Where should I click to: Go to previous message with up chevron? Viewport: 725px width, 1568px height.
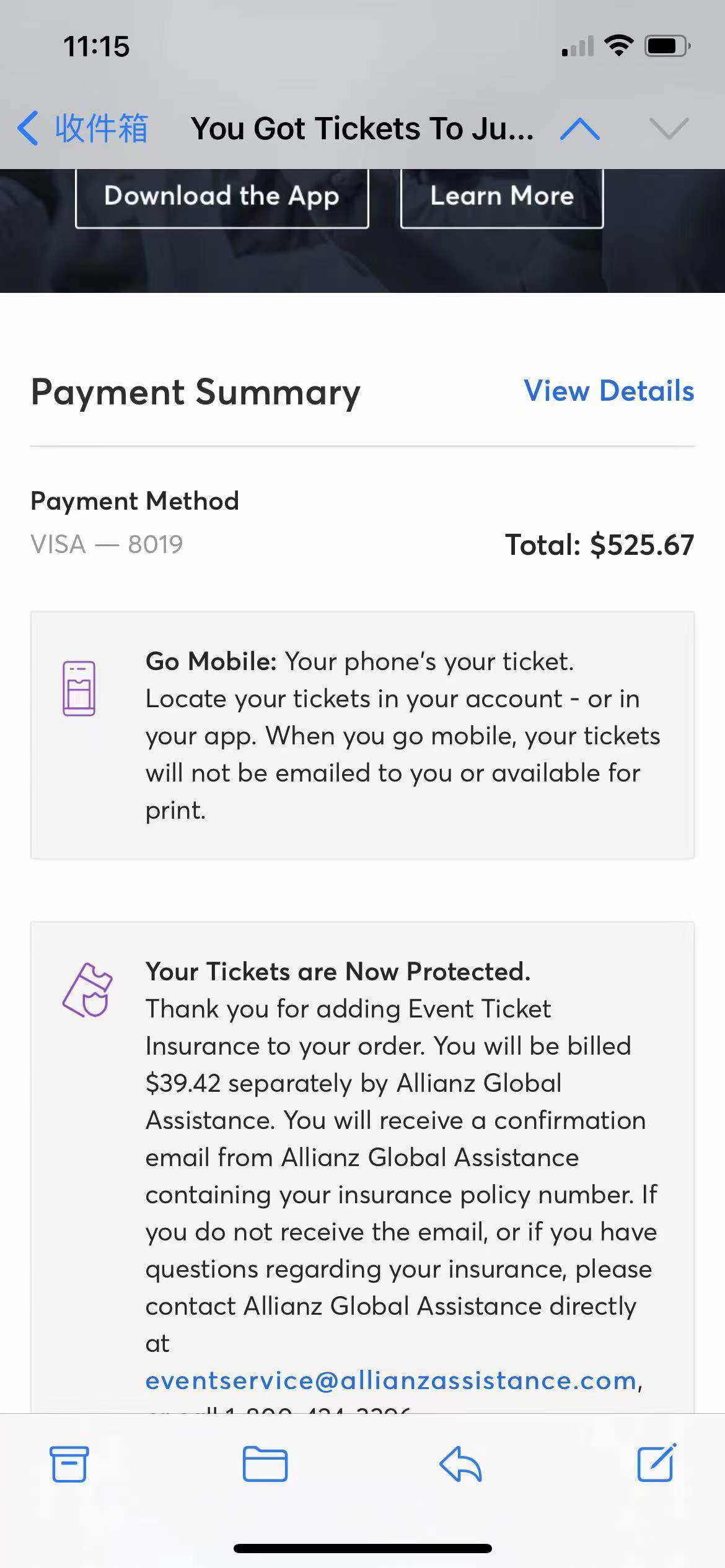[x=579, y=129]
